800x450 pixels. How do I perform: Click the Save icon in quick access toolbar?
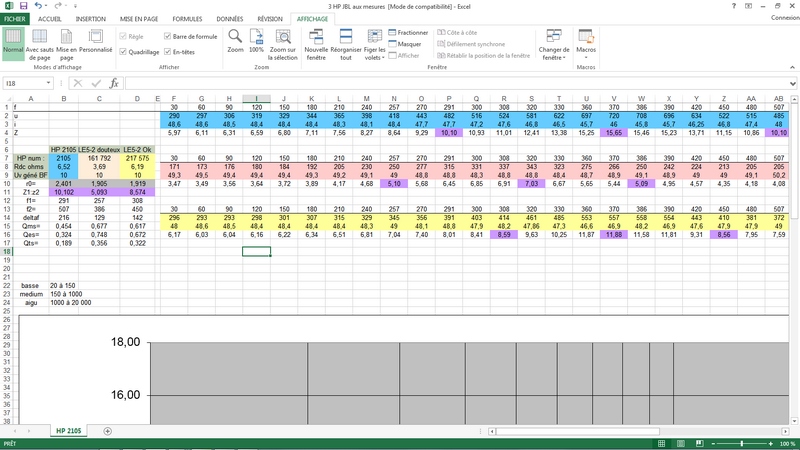[x=22, y=6]
